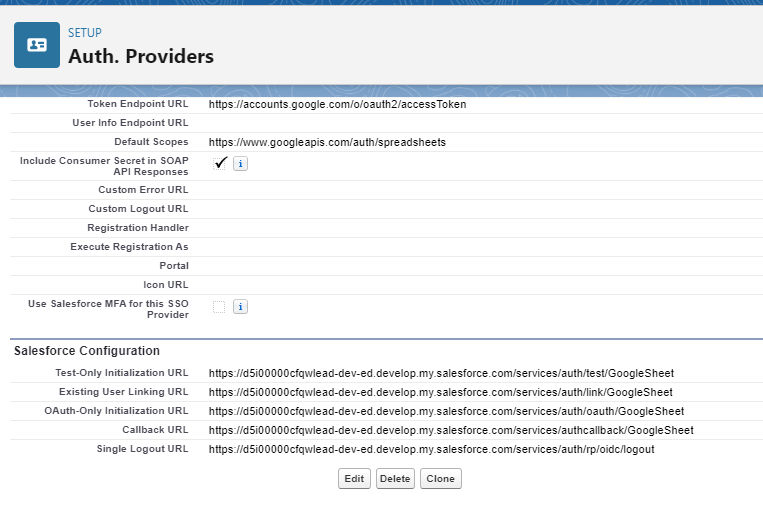763x510 pixels.
Task: Toggle Include Consumer Secret in SOAP checkbox
Action: (220, 163)
